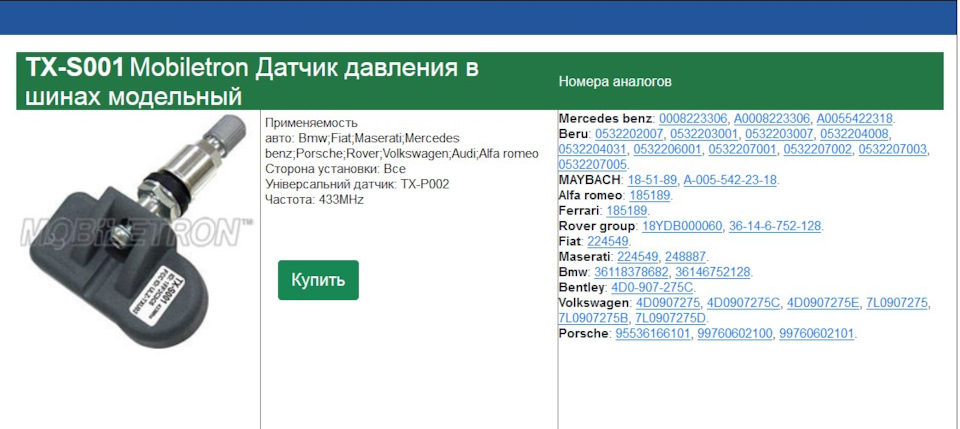
Task: Open Mercedes benz analog A0008223306
Action: [772, 119]
